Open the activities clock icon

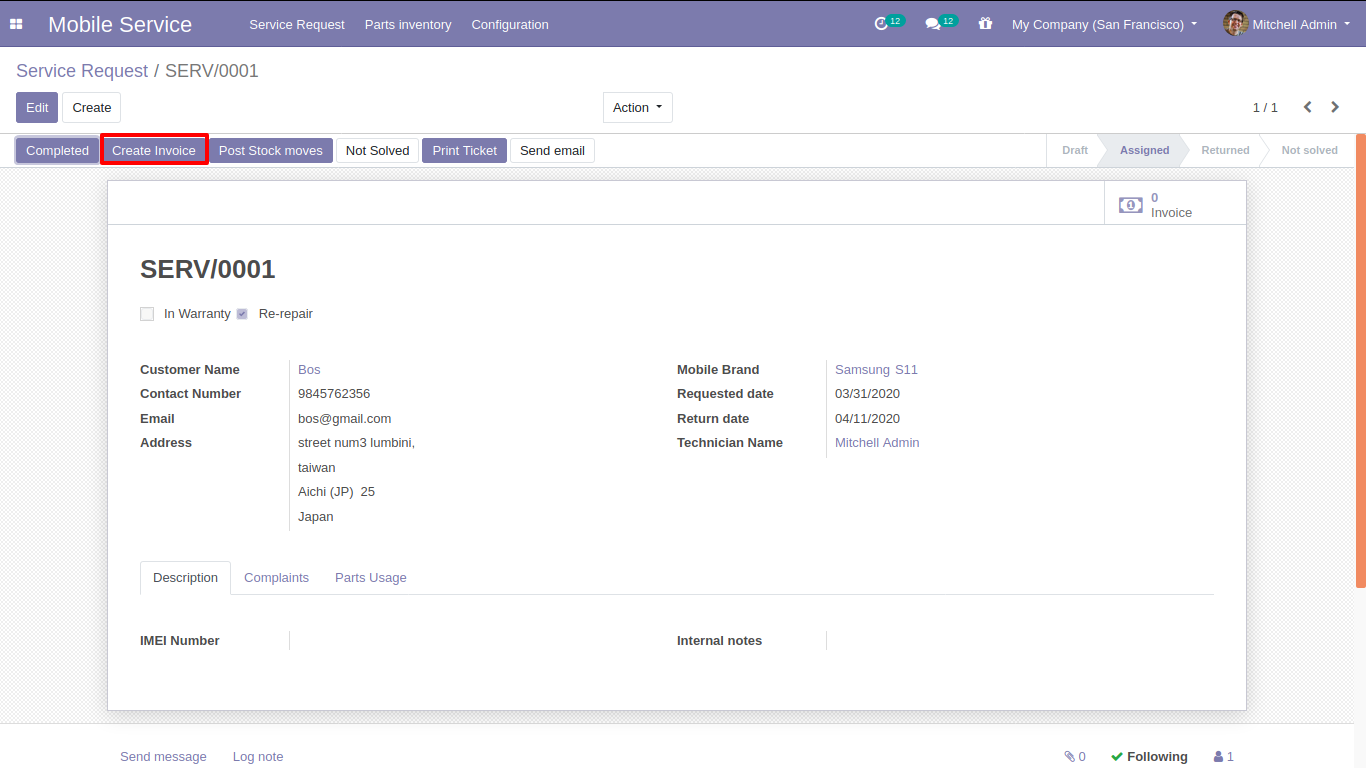[881, 24]
